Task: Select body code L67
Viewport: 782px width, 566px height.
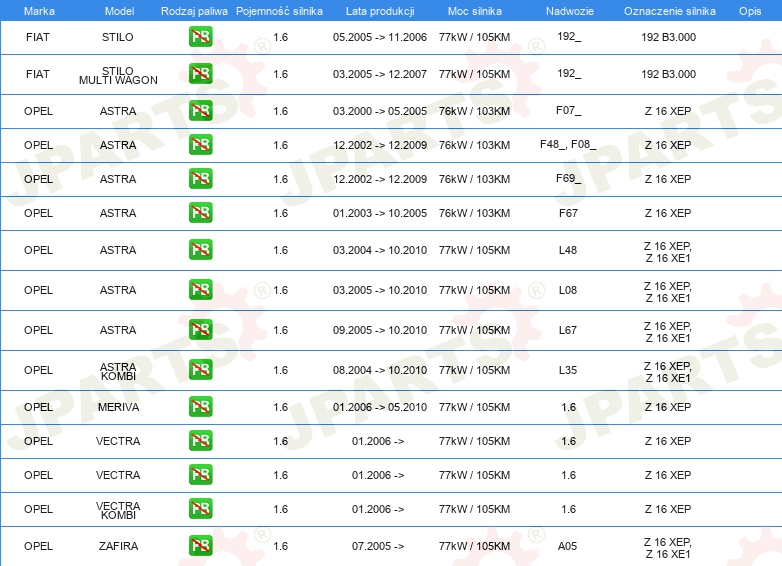Action: click(x=568, y=330)
